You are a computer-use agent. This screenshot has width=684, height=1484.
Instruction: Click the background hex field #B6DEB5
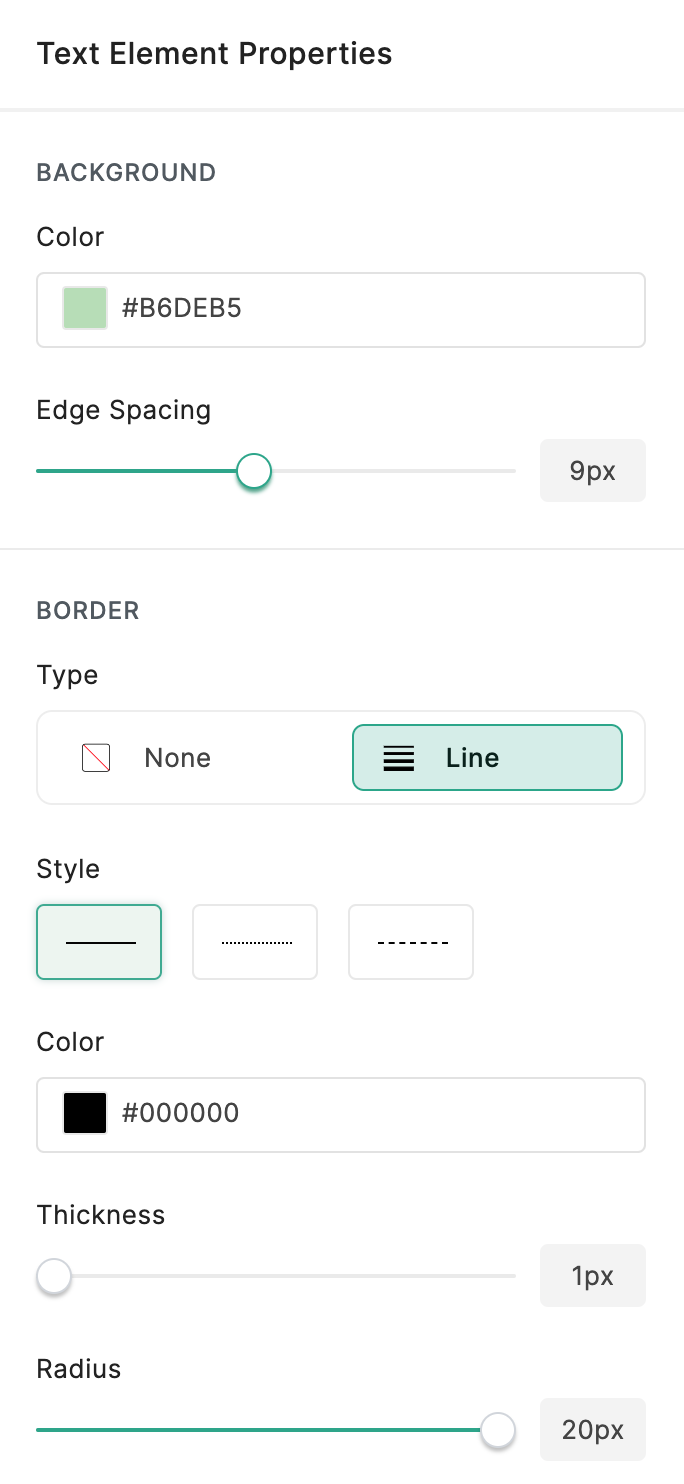click(380, 308)
